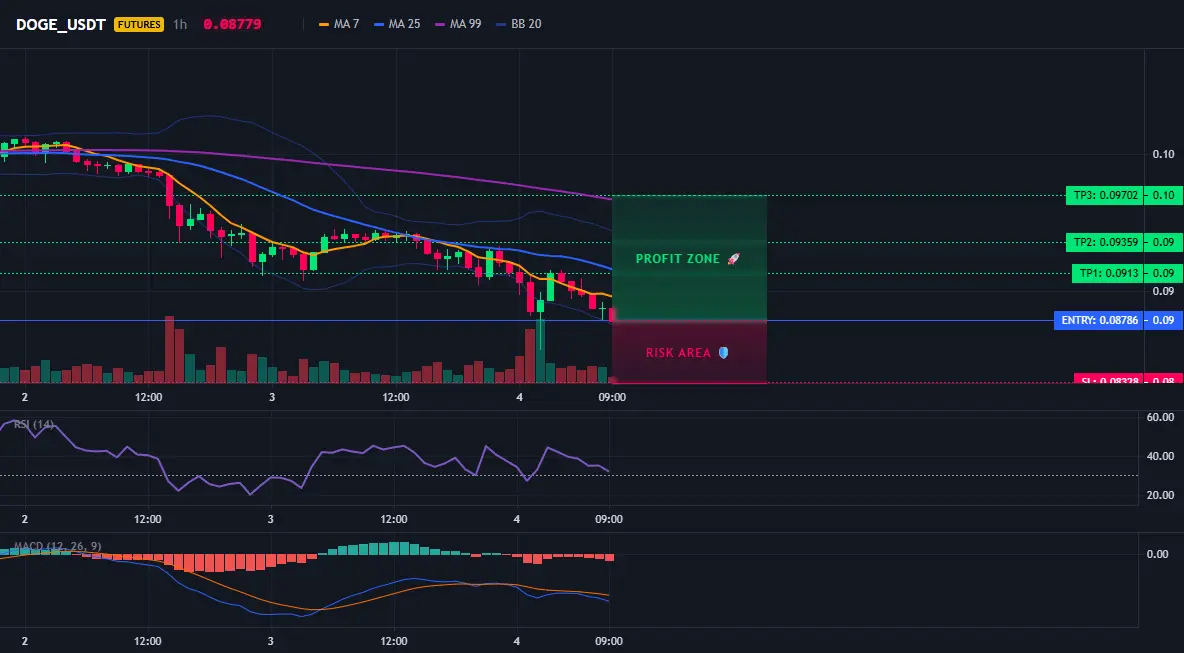This screenshot has height=653, width=1184.
Task: Toggle the MA 99 legend entry
Action: pos(458,24)
